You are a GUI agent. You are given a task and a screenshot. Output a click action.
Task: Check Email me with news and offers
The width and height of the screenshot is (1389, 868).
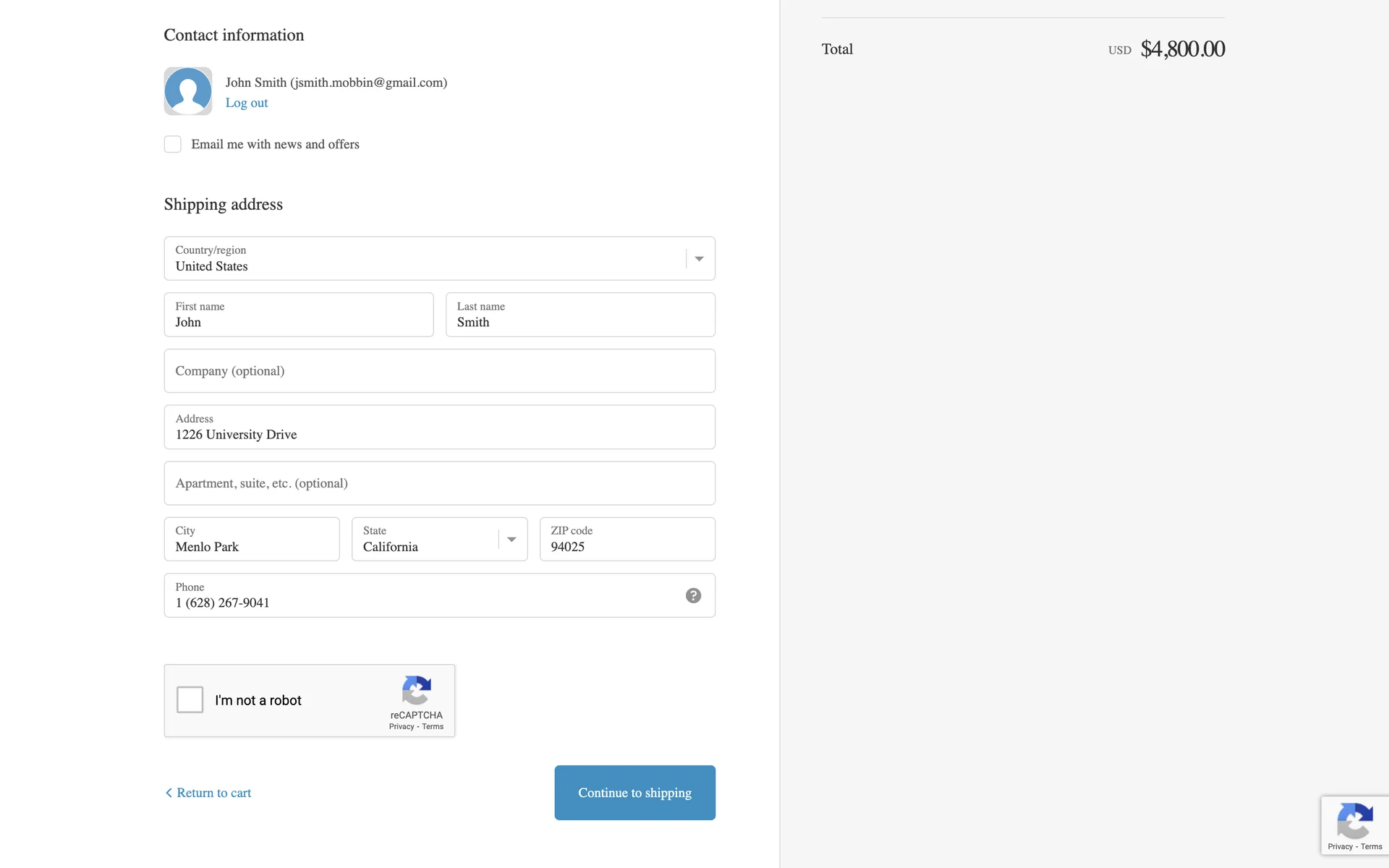pyautogui.click(x=173, y=144)
